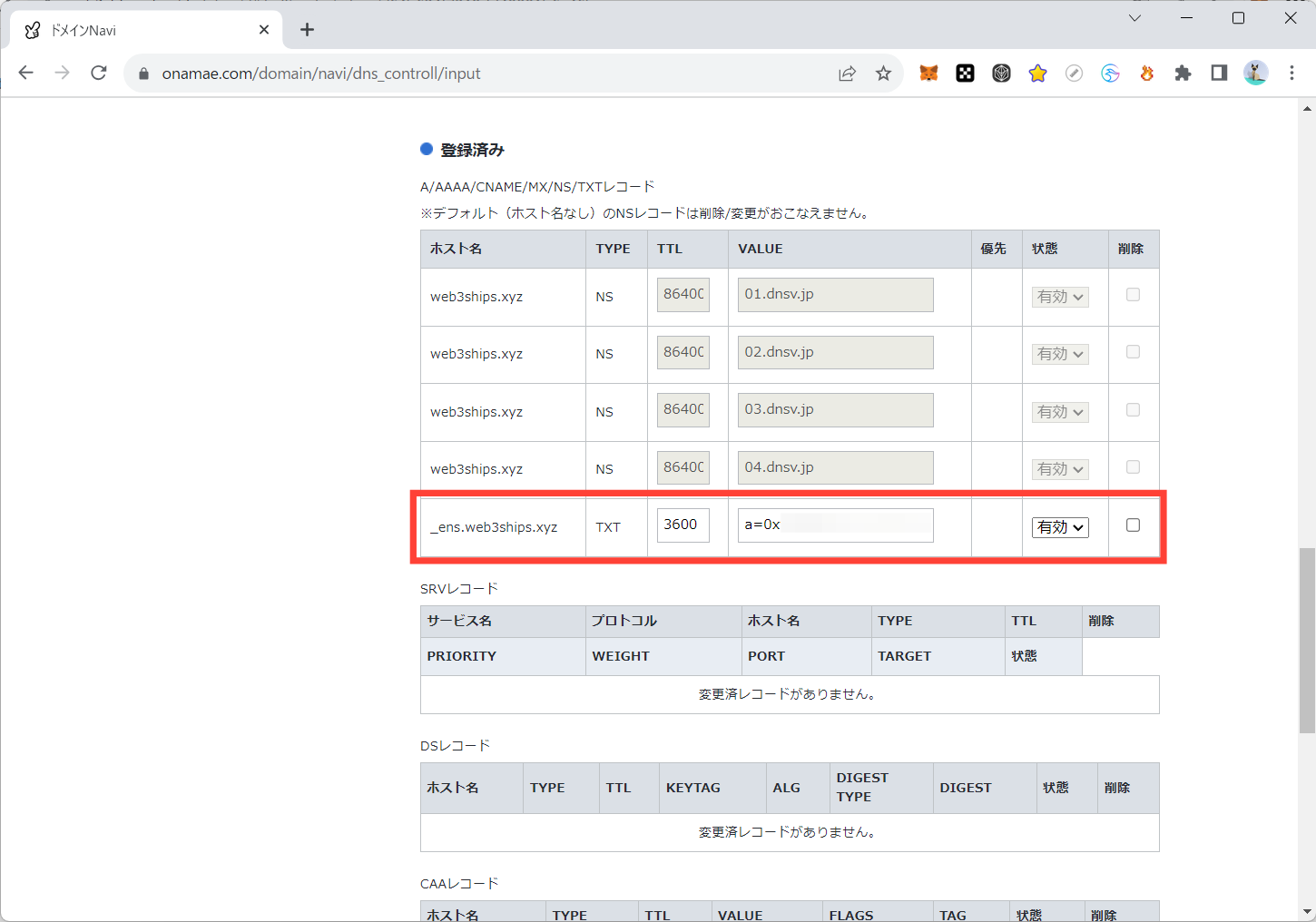The width and height of the screenshot is (1316, 922).
Task: Open the 有効 status dropdown for TXT record
Action: click(1060, 527)
